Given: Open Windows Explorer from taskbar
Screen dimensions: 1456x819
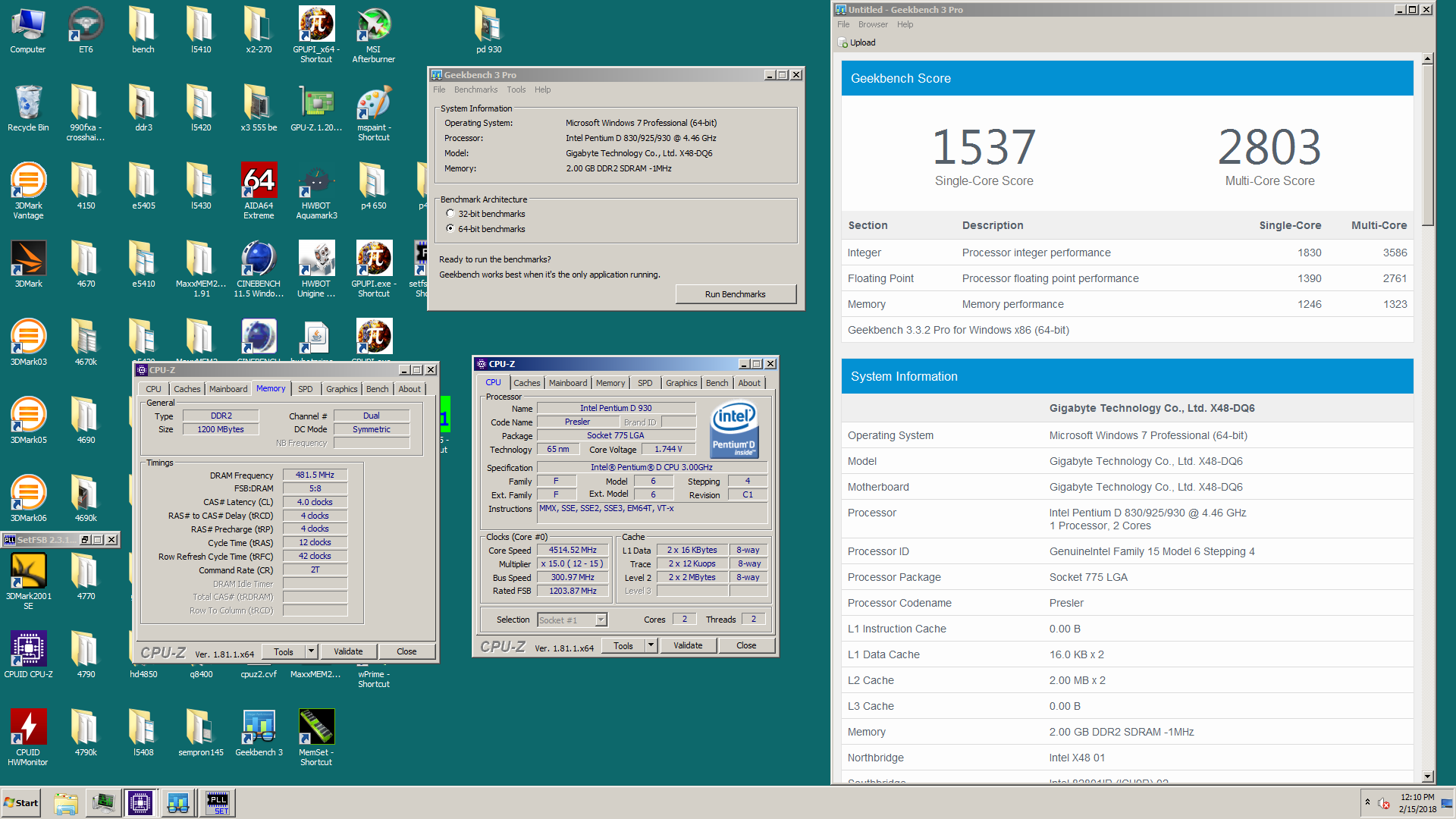Looking at the screenshot, I should 66,802.
